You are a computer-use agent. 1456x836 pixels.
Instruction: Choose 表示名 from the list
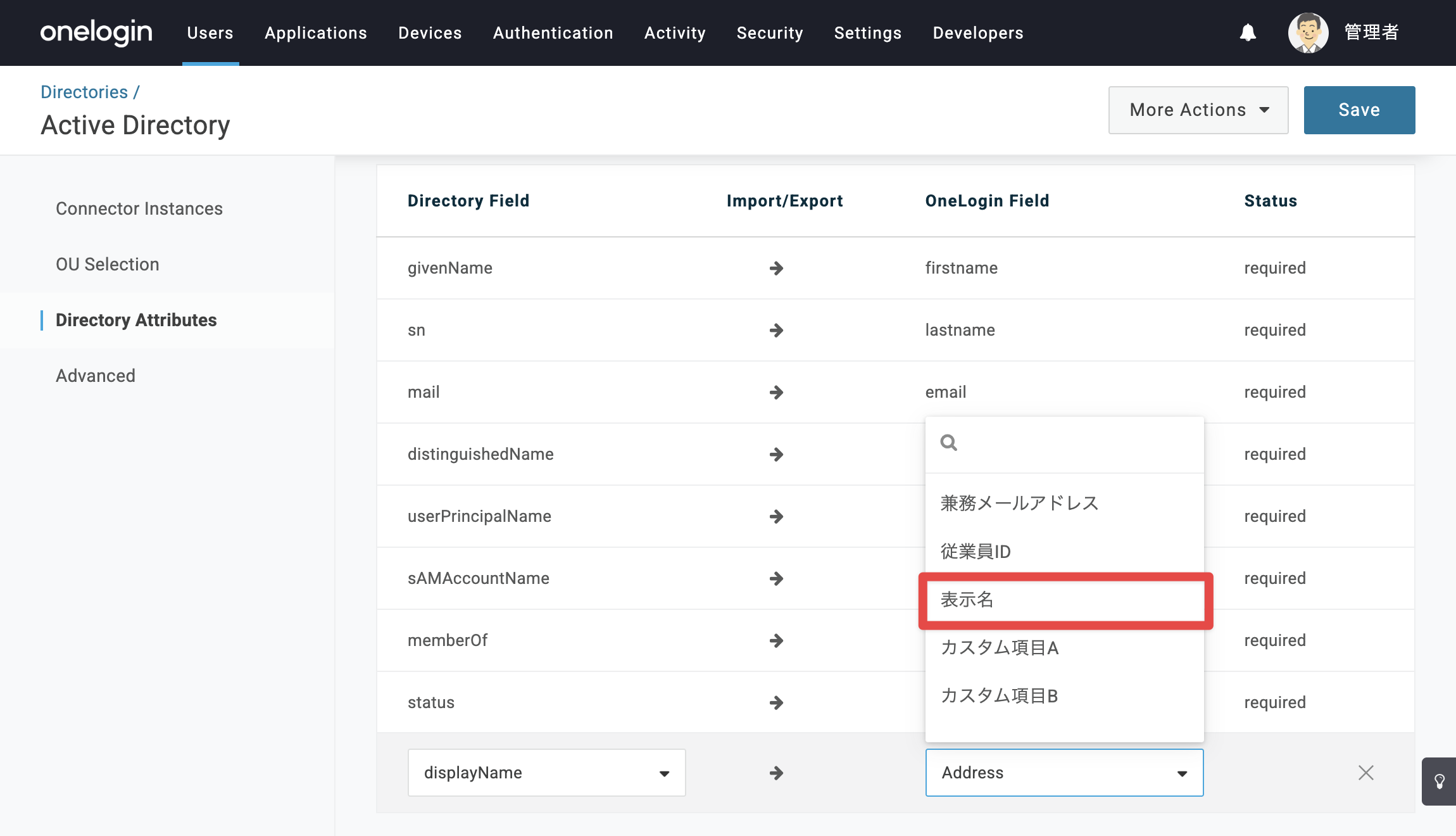(1065, 600)
